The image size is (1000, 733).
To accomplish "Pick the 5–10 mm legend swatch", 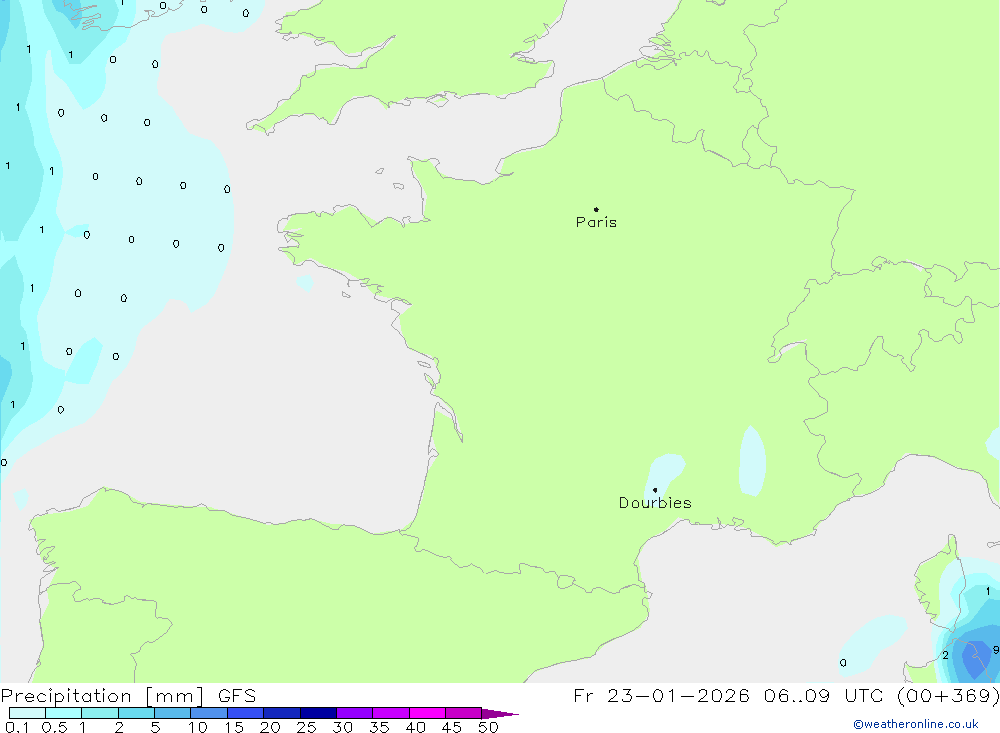I will click(x=172, y=713).
